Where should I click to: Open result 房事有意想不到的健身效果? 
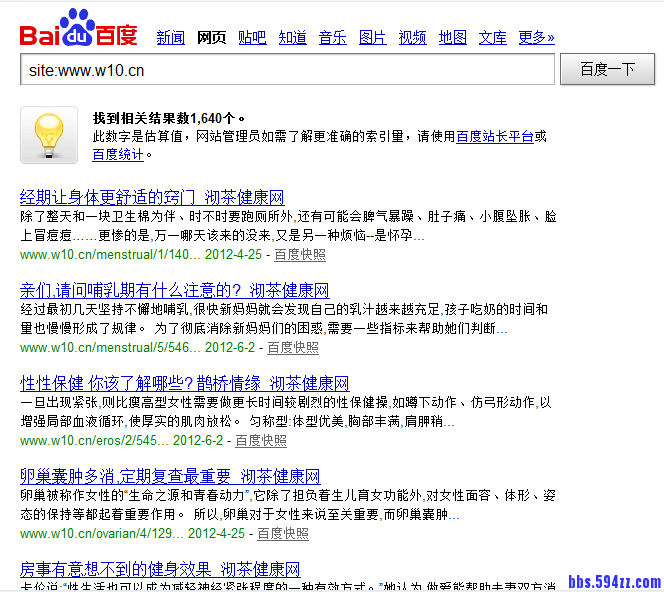[x=160, y=570]
